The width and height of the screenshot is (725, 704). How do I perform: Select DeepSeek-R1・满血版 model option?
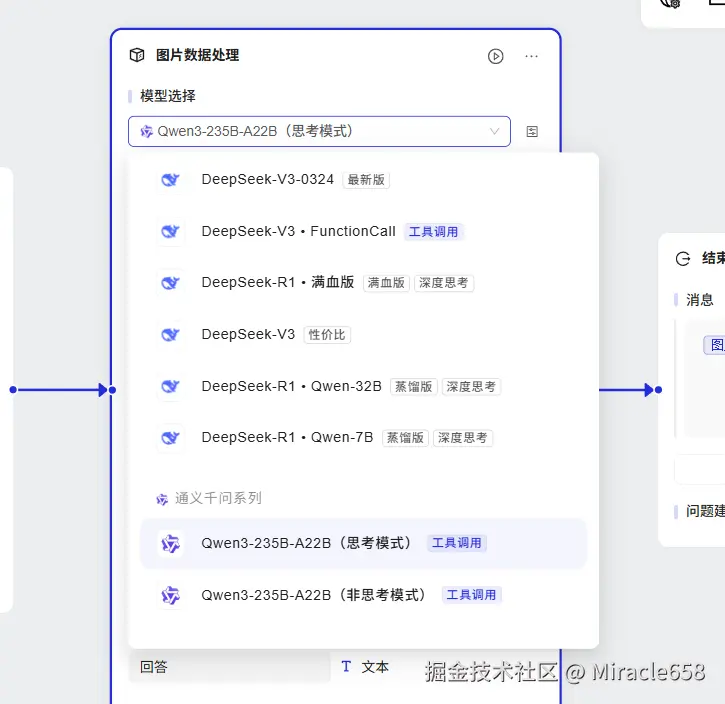point(363,282)
